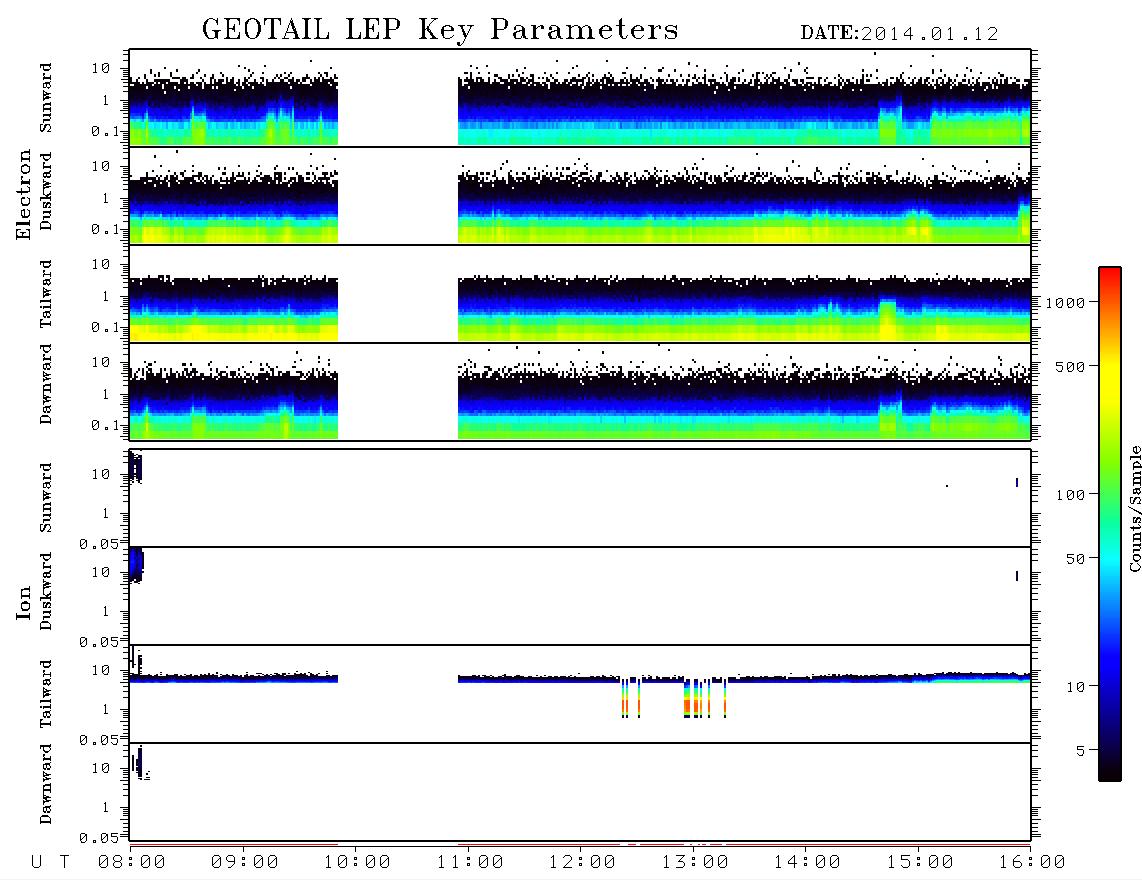Click the 10:00 time tick label
1142x880 pixels.
pos(357,863)
